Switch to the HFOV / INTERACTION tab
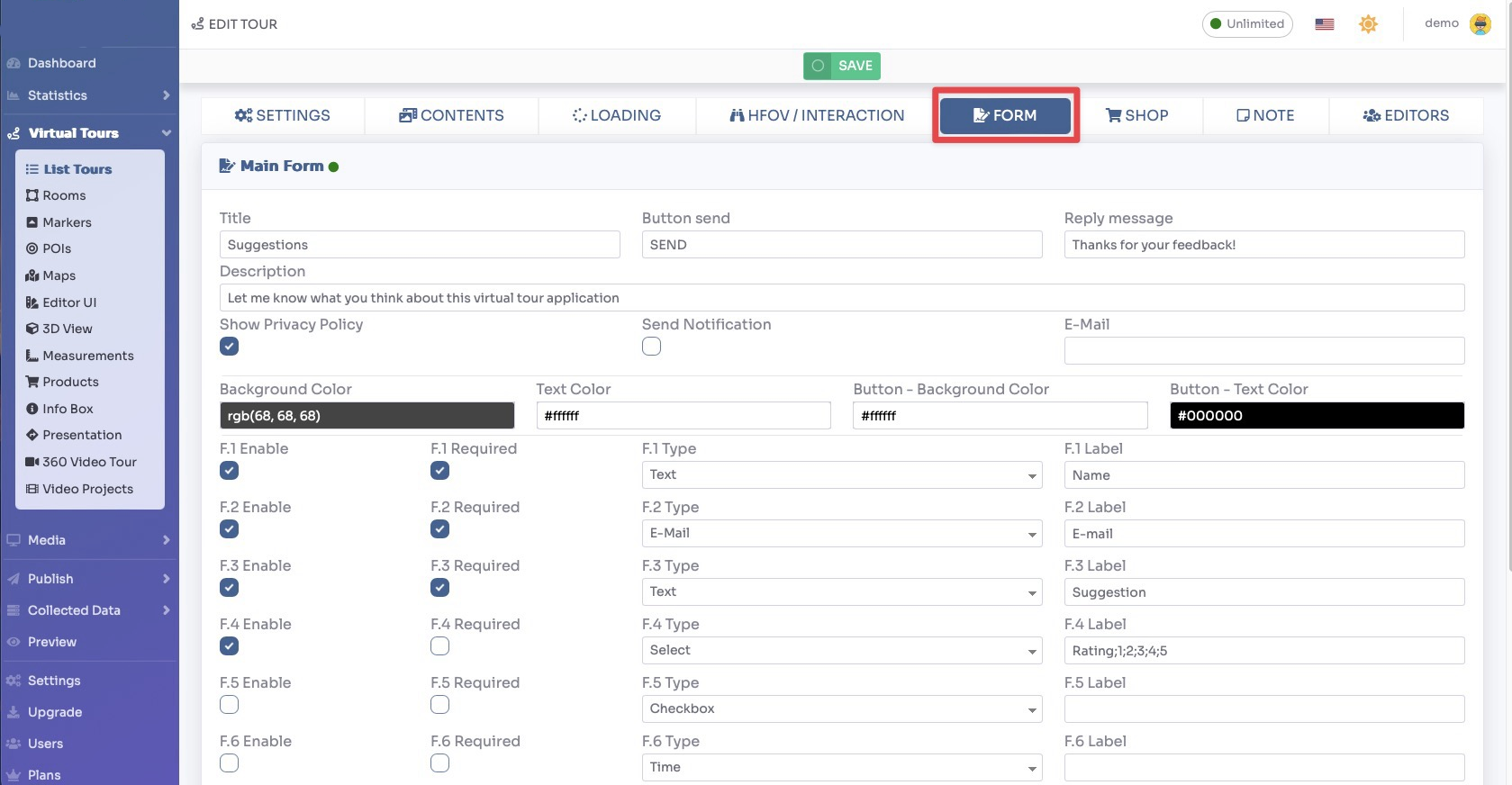The image size is (1512, 785). point(817,115)
